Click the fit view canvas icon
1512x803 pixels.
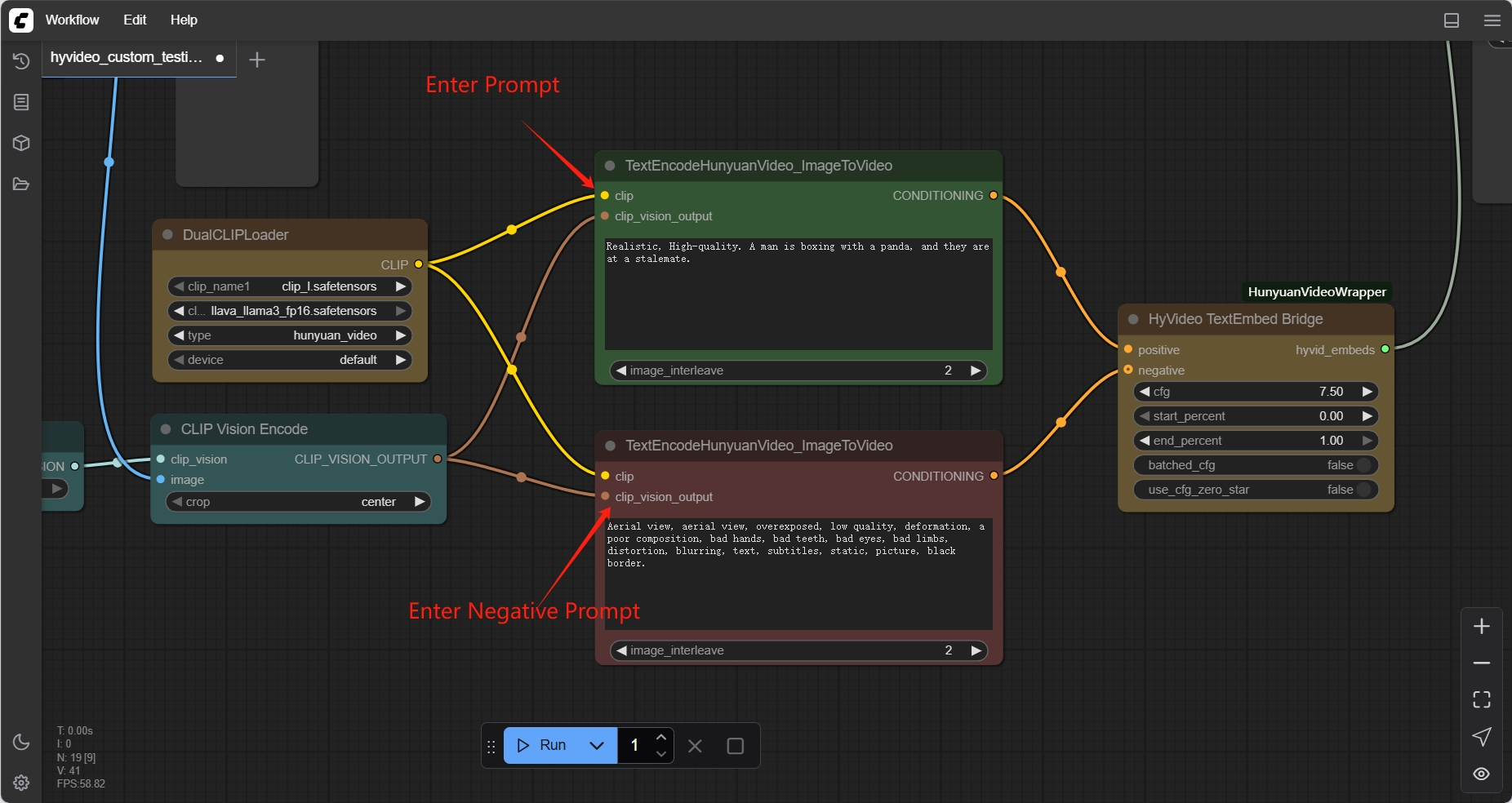tap(1481, 699)
